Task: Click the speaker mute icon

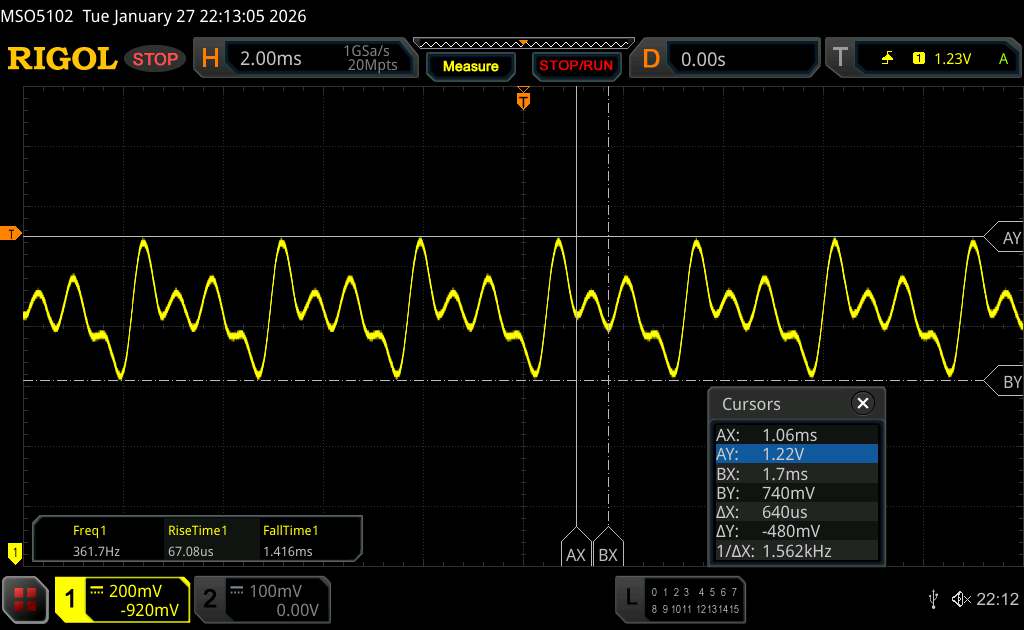Action: click(x=960, y=599)
